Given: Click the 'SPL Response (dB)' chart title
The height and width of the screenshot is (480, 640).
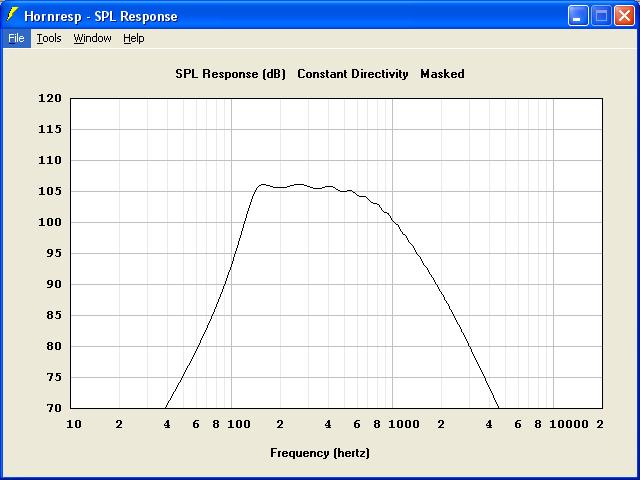Looking at the screenshot, I should tap(230, 74).
